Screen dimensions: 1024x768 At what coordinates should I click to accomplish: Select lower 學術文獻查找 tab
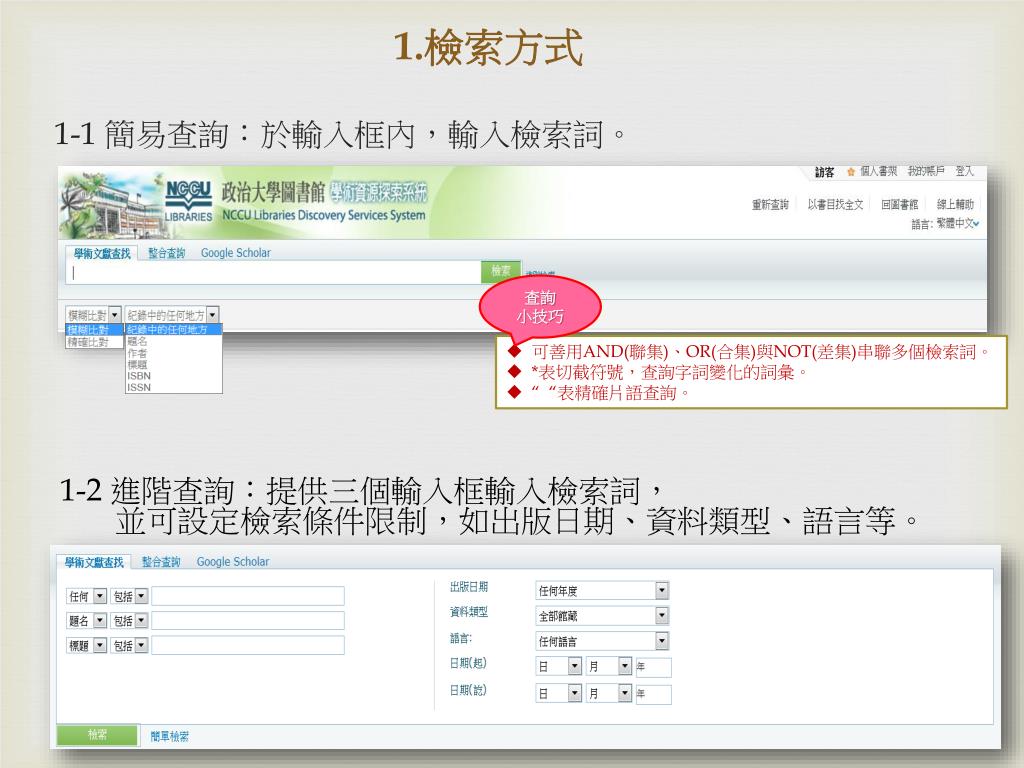(x=93, y=562)
